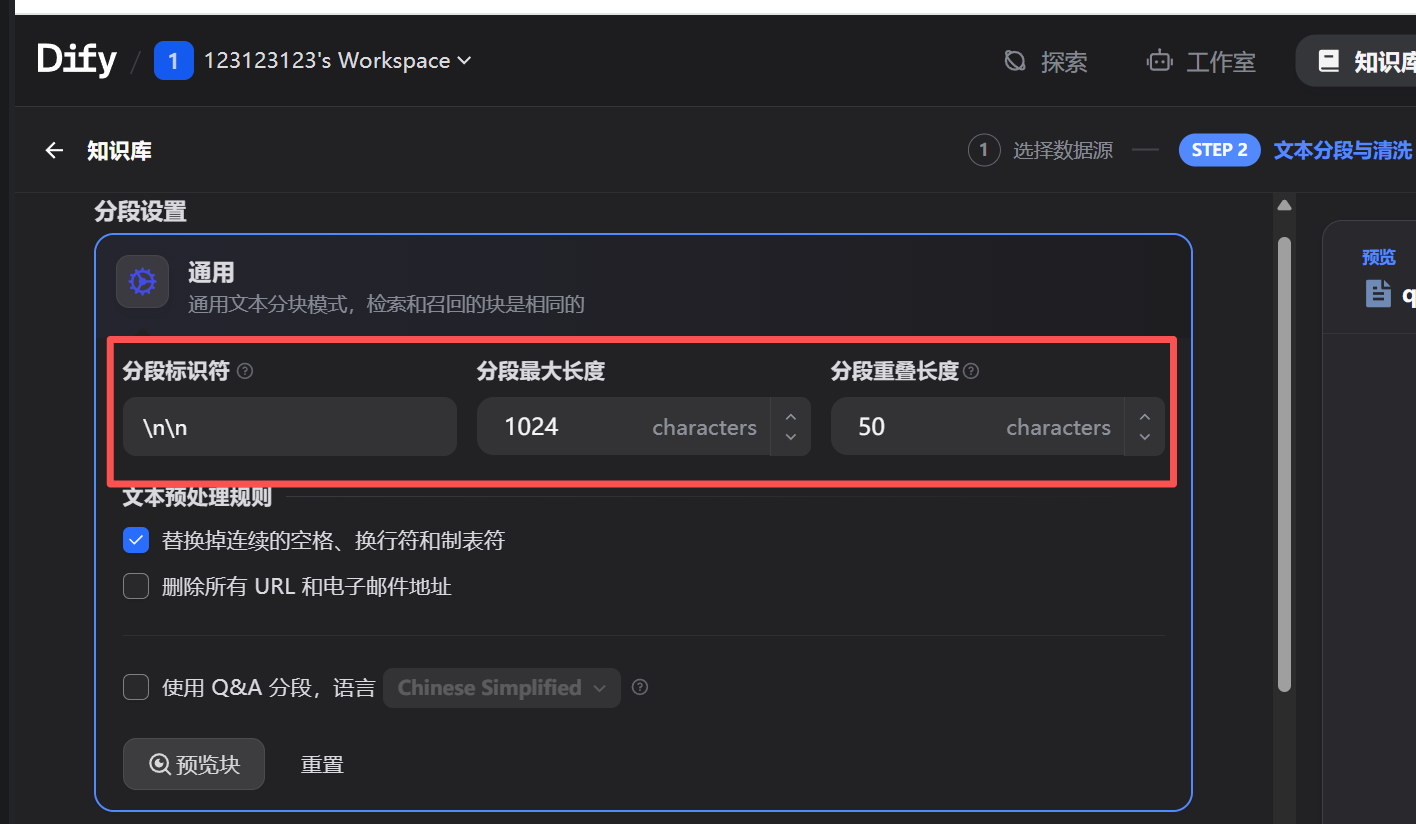
Task: Click the up arrow on 分段最大长度
Action: coord(790,417)
